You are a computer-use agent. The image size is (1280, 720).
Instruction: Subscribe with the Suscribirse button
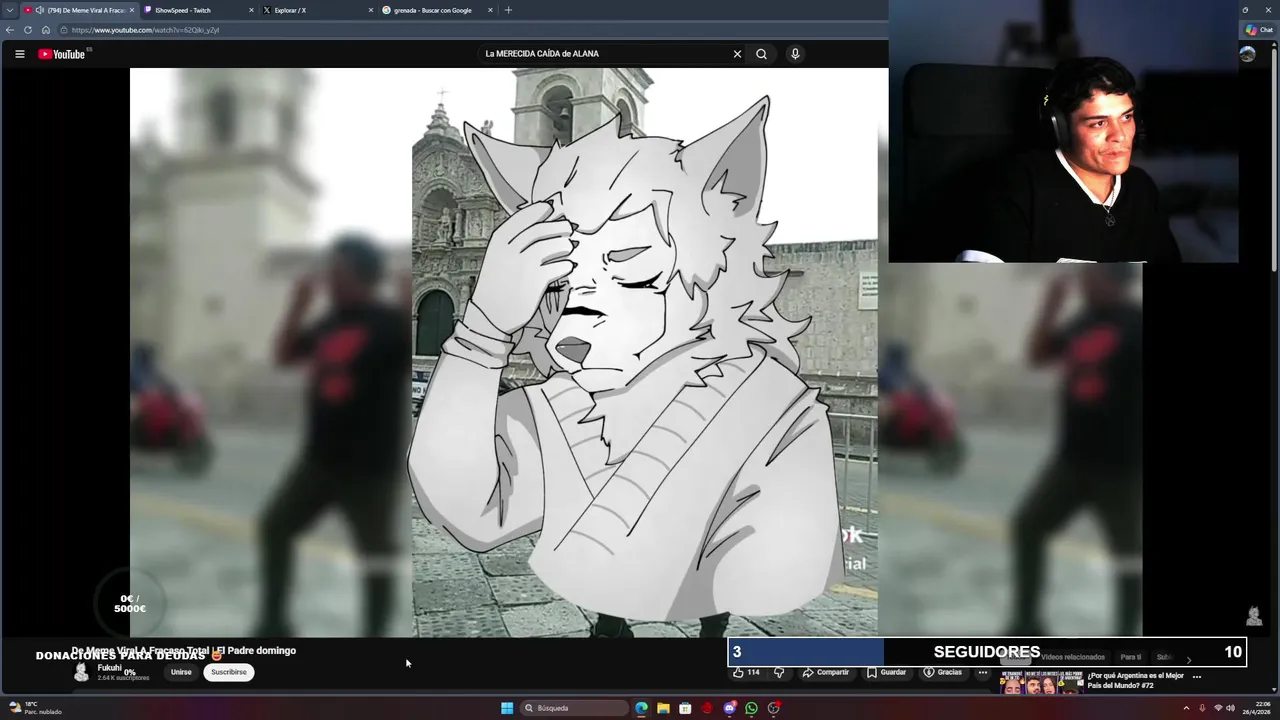[x=229, y=672]
